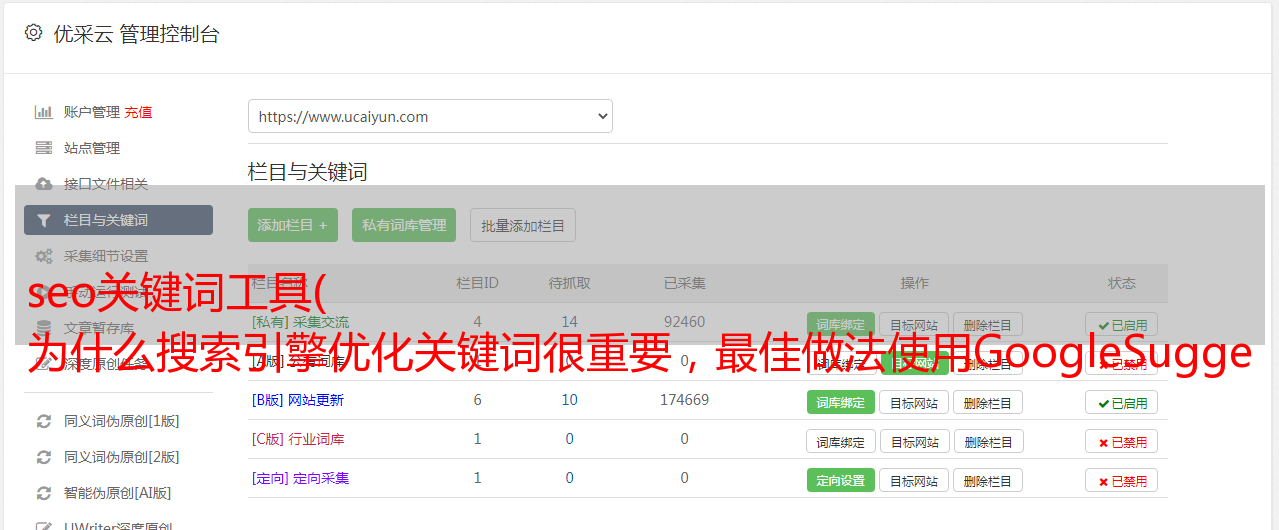Image resolution: width=1279 pixels, height=530 pixels.
Task: Click 词库绑定 for 网站更新 row
Action: click(x=840, y=402)
